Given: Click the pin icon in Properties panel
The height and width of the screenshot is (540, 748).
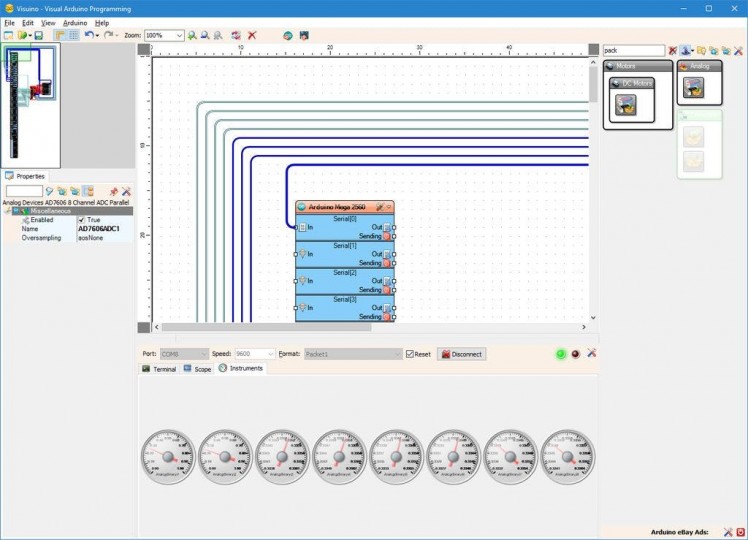Looking at the screenshot, I should (x=113, y=191).
